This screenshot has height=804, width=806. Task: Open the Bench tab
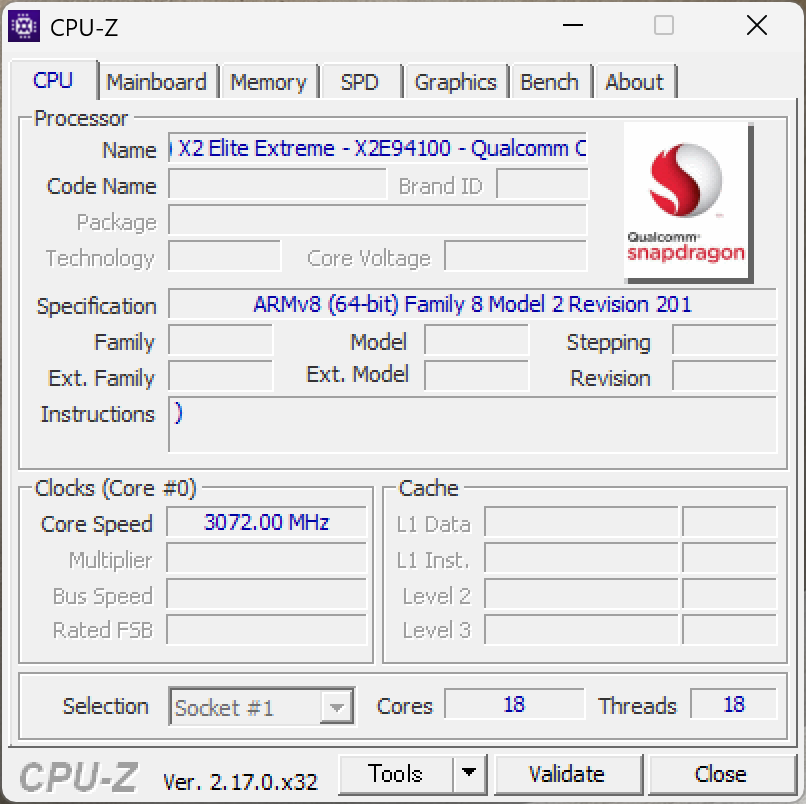coord(550,81)
